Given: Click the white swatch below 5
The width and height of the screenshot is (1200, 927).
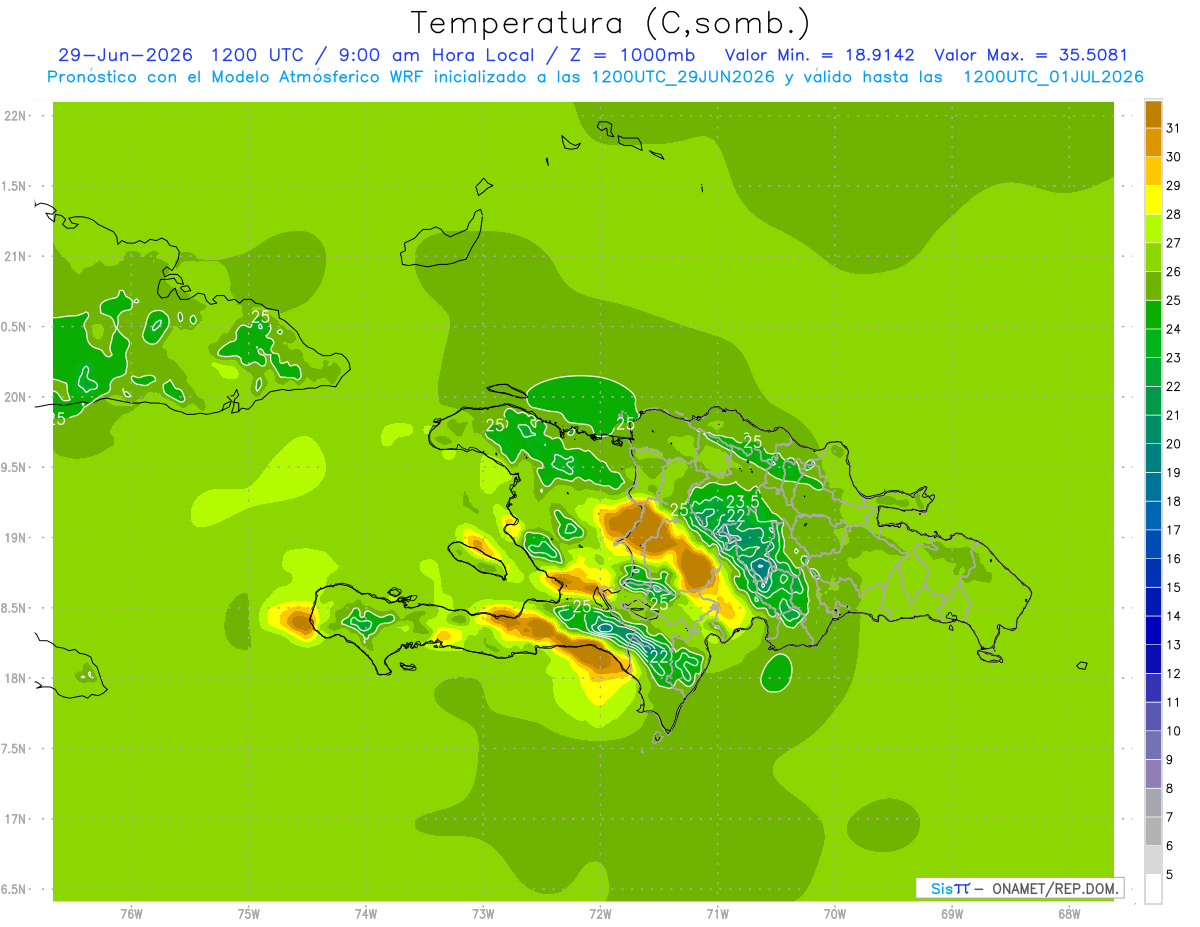Looking at the screenshot, I should point(1153,889).
